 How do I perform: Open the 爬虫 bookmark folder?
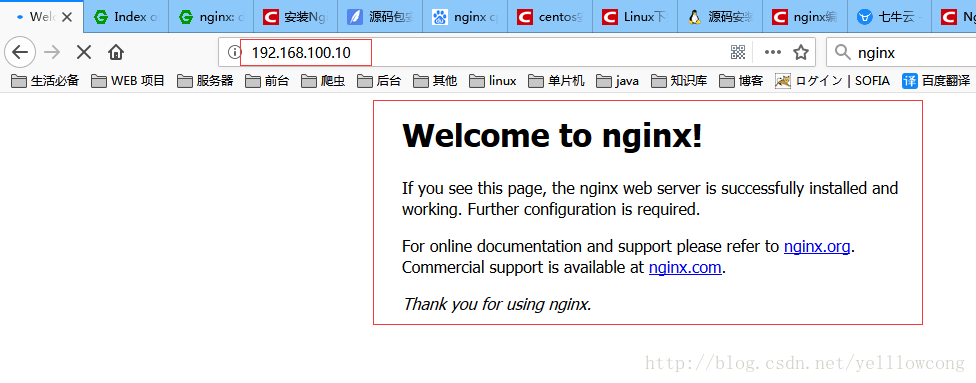[323, 80]
